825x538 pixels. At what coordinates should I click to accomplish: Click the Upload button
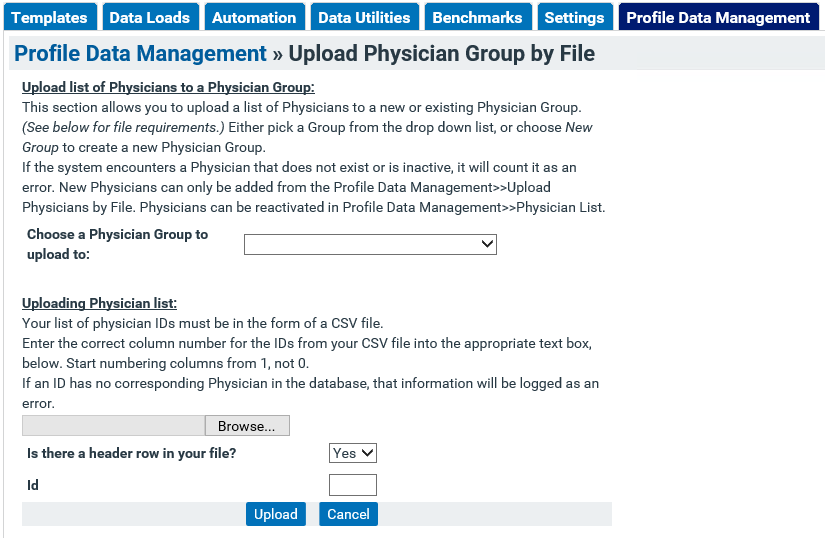[276, 514]
